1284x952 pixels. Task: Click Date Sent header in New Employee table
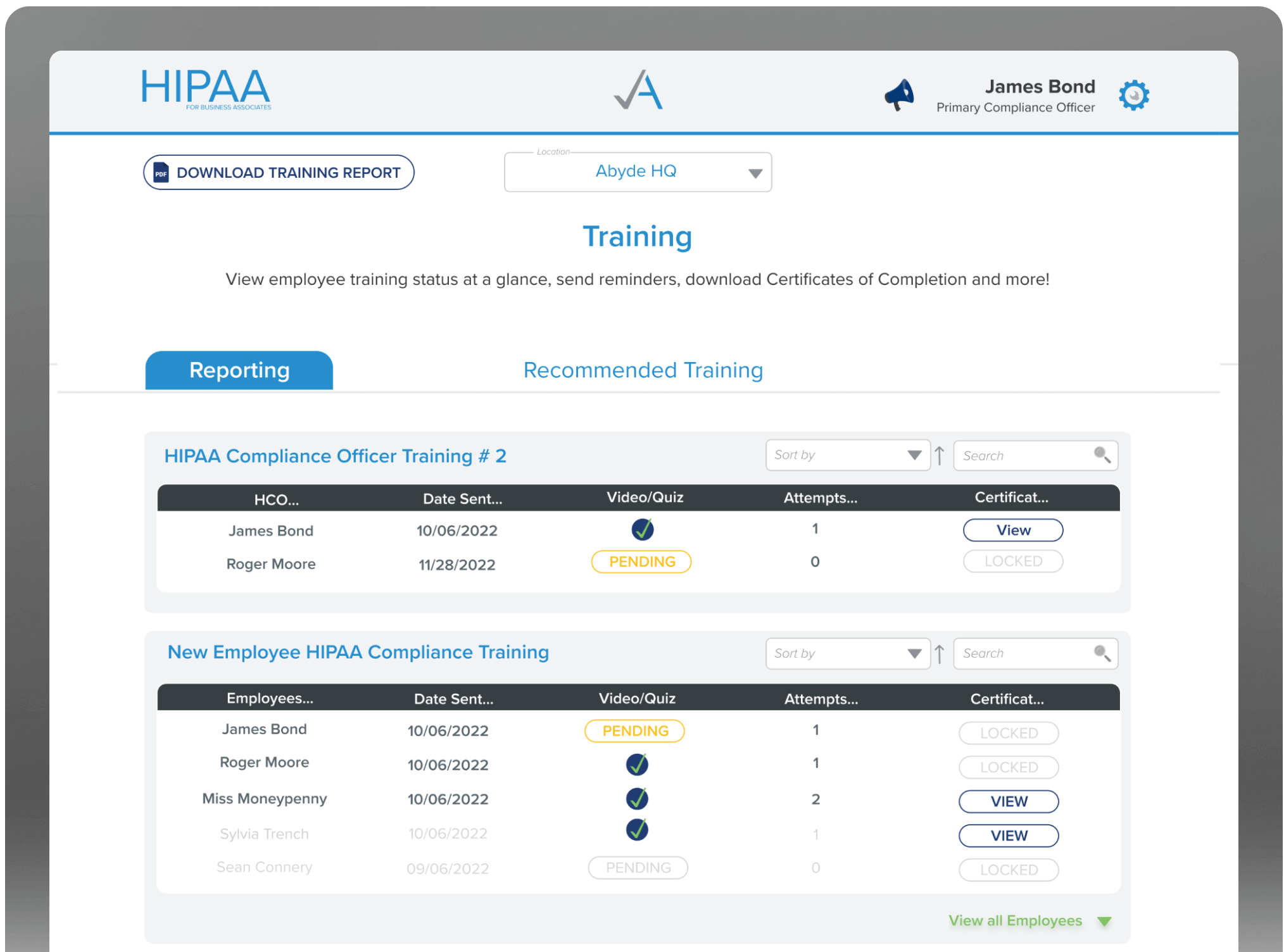point(453,699)
